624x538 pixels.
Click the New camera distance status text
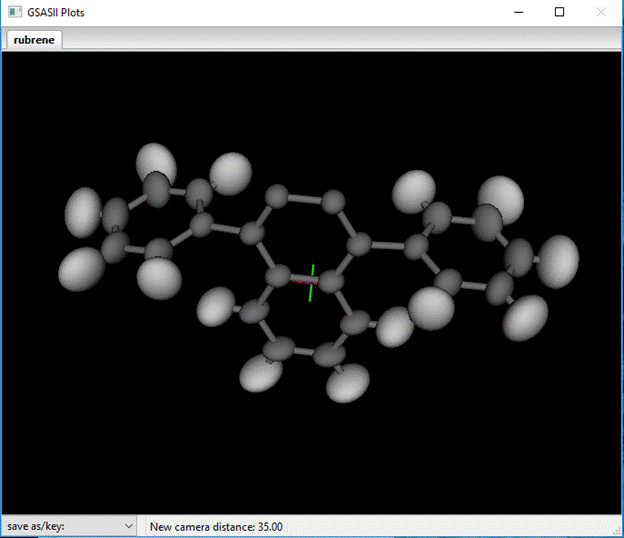(216, 526)
